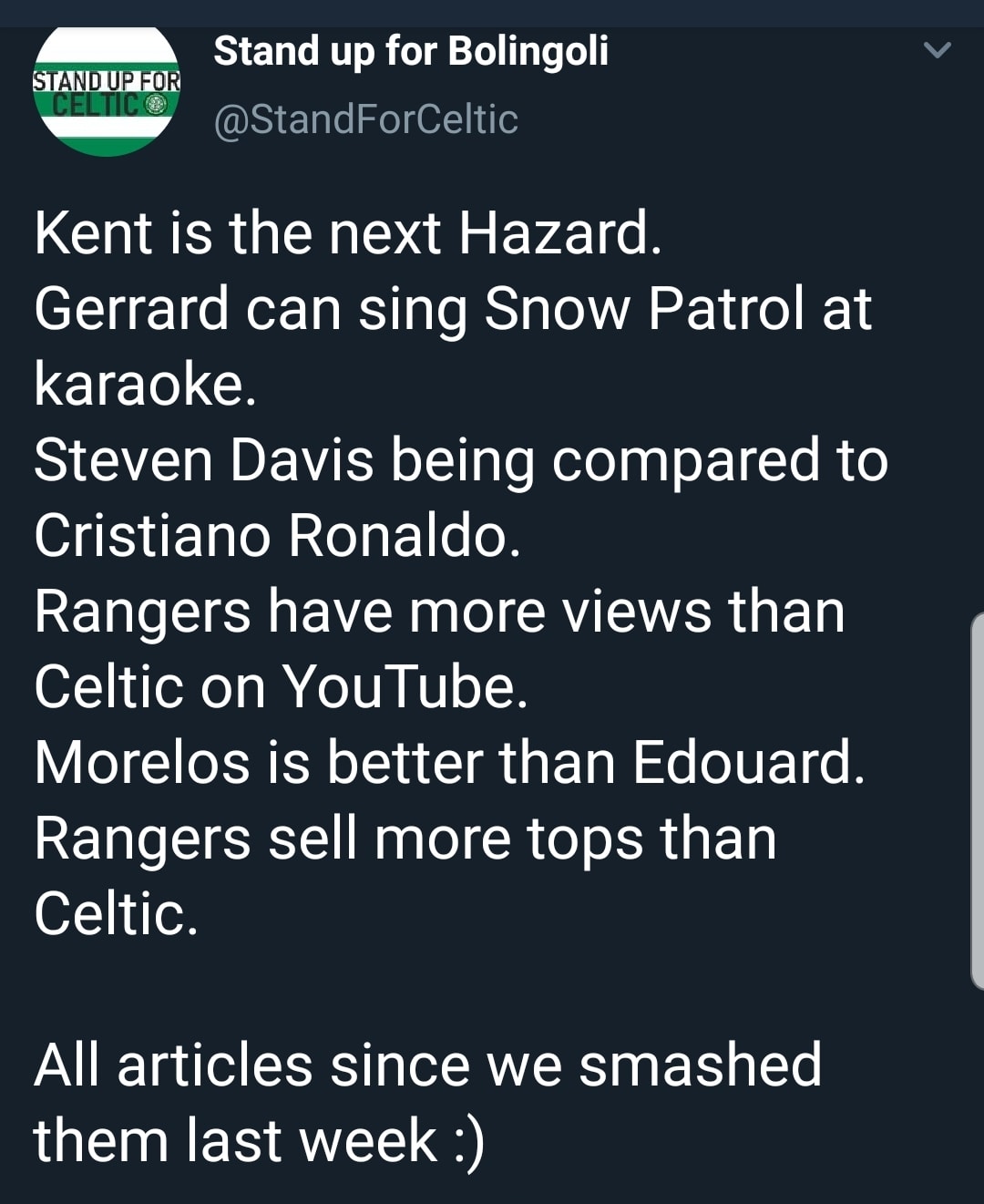Screen dimensions: 984x1204
Task: Click the word "YouTube." in the tweet
Action: click(404, 686)
